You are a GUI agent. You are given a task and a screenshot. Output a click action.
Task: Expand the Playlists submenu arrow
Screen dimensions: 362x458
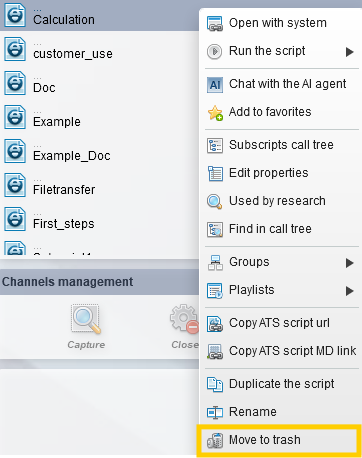tap(349, 291)
